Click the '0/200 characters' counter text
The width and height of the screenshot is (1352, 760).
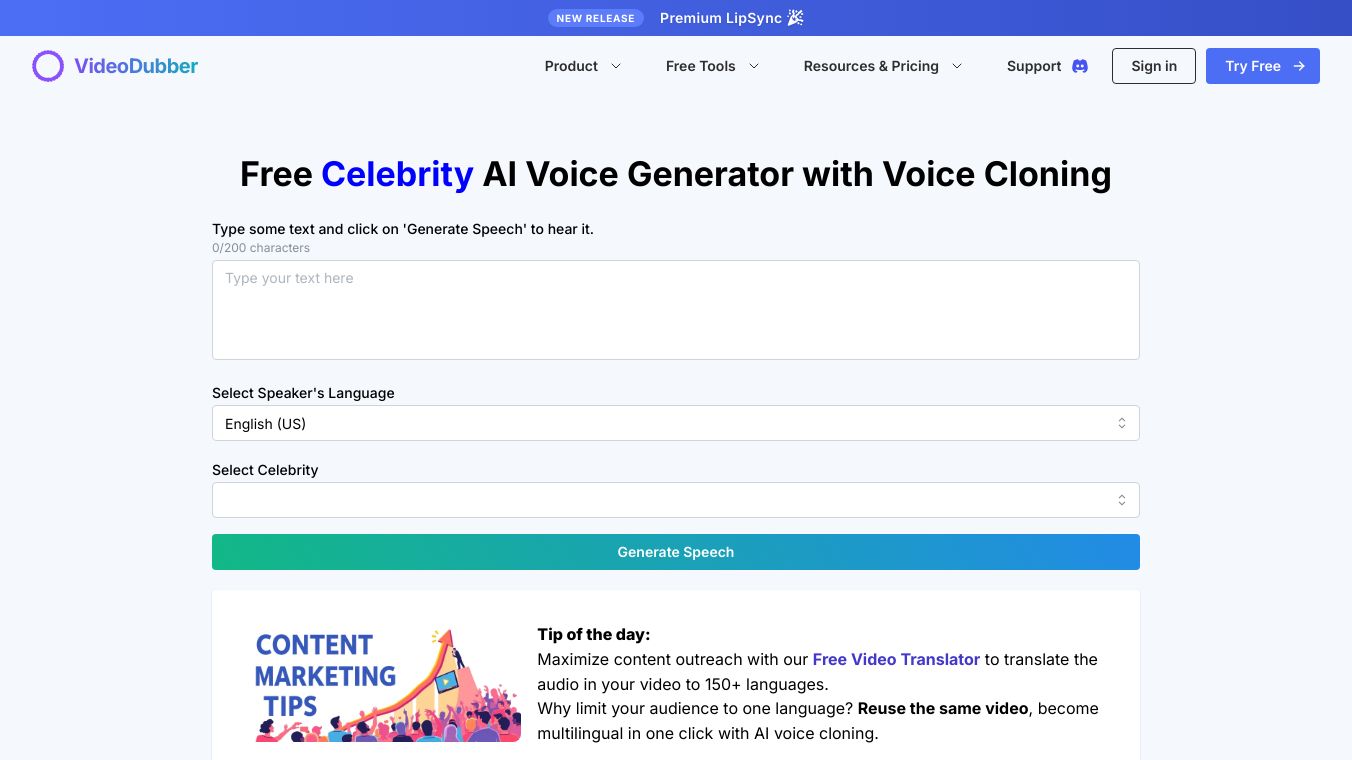261,248
